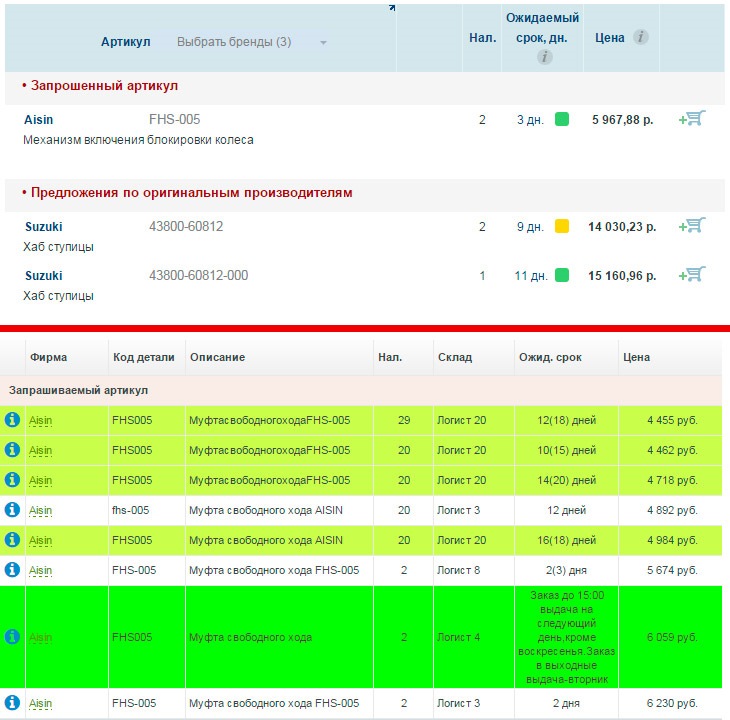Open info icon for 4 455 руб. row

tap(12, 419)
